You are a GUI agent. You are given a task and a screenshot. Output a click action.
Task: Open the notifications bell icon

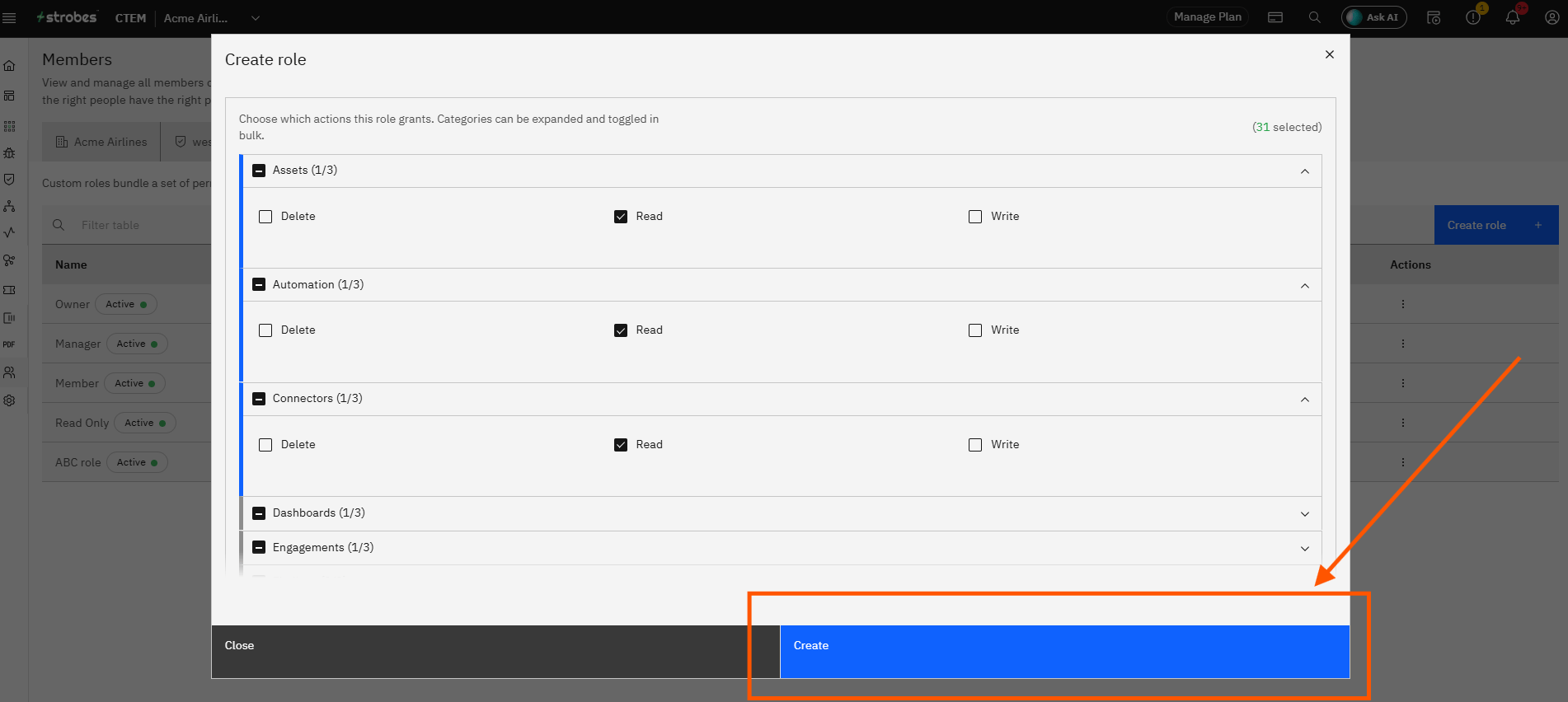[x=1513, y=17]
